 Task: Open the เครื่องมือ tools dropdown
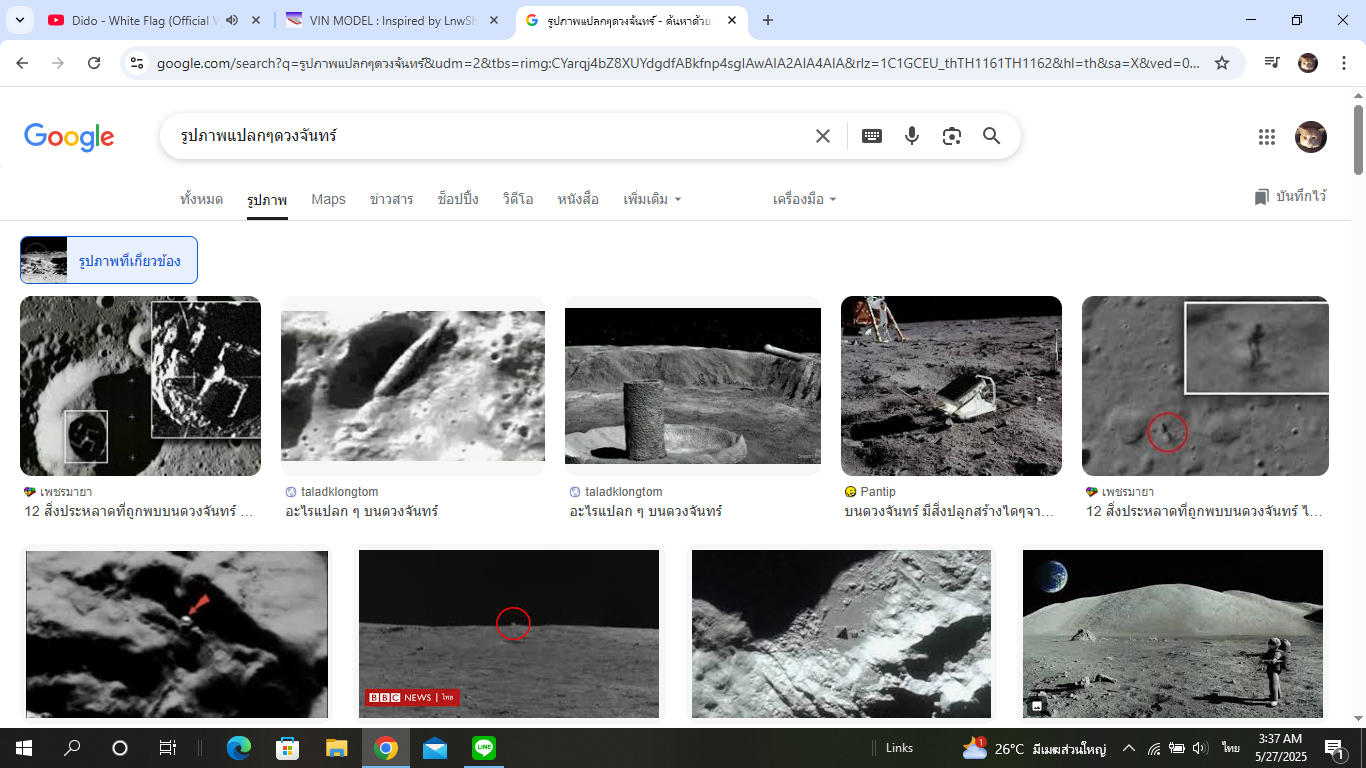tap(804, 199)
